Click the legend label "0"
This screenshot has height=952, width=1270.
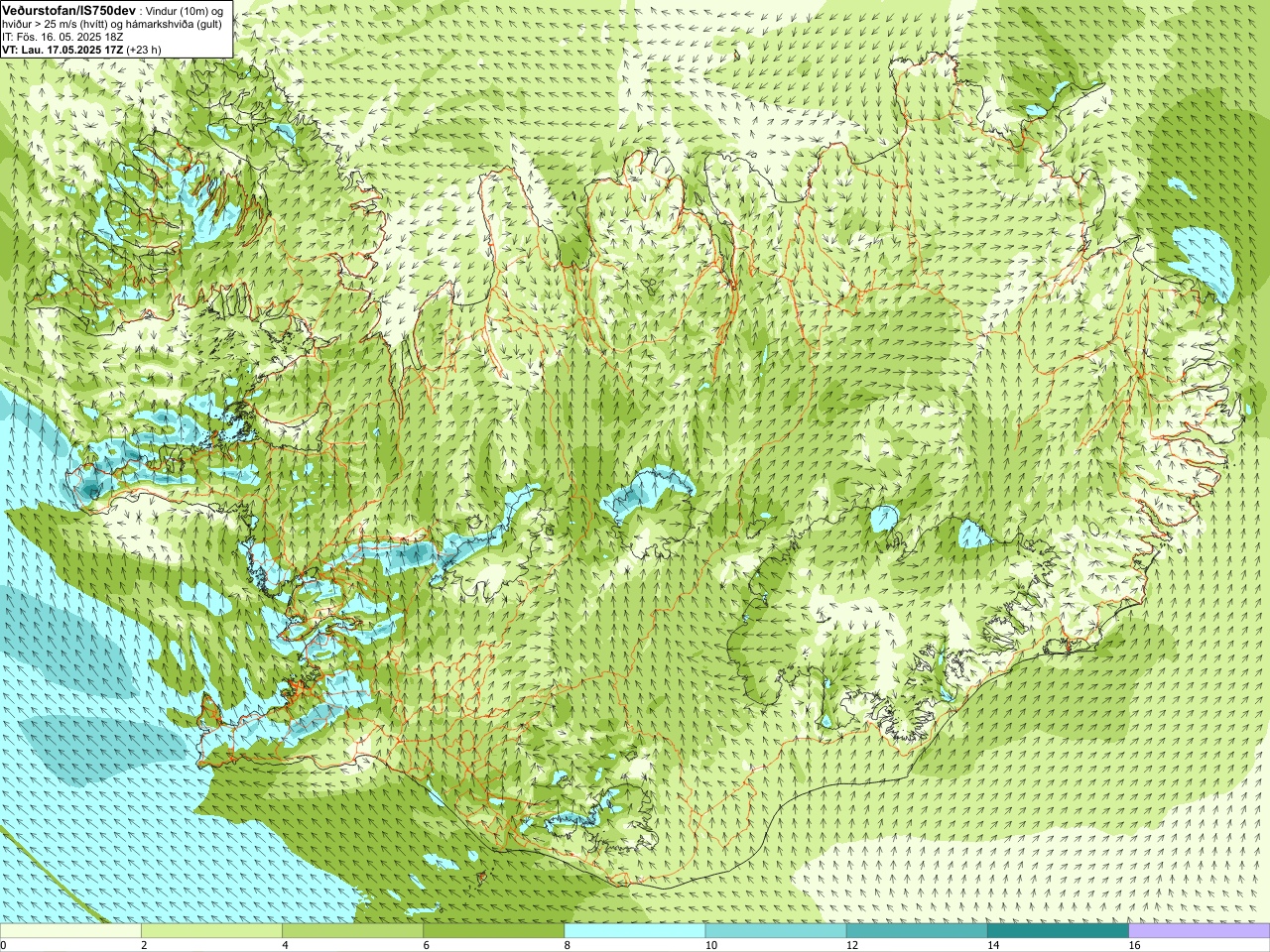point(4,945)
